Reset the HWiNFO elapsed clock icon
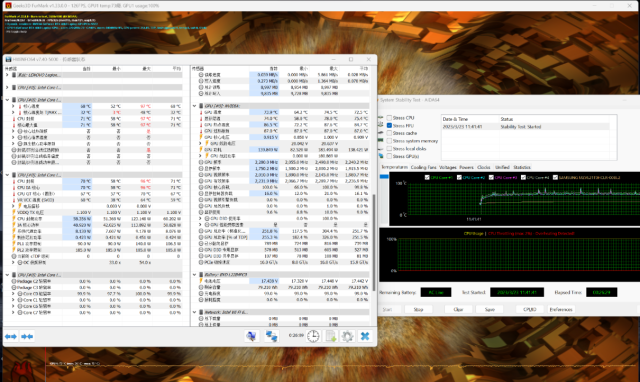This screenshot has height=382, width=640. (x=313, y=336)
